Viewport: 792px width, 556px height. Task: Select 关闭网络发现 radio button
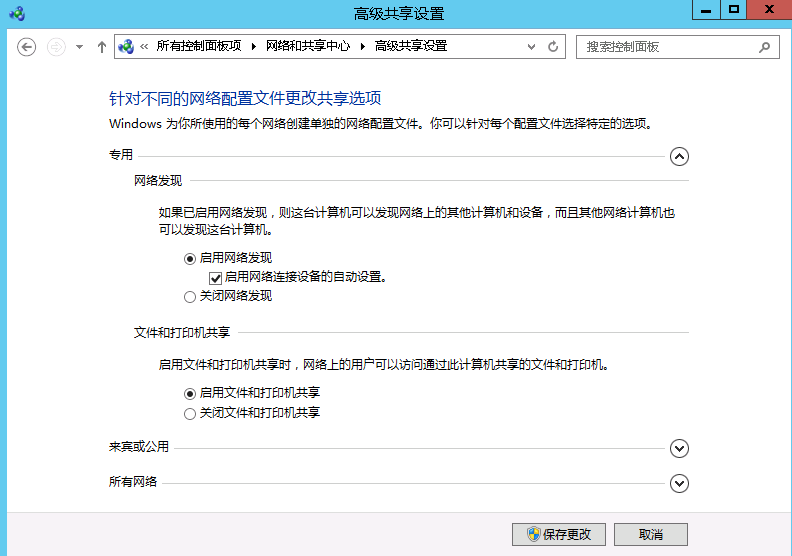[x=190, y=296]
